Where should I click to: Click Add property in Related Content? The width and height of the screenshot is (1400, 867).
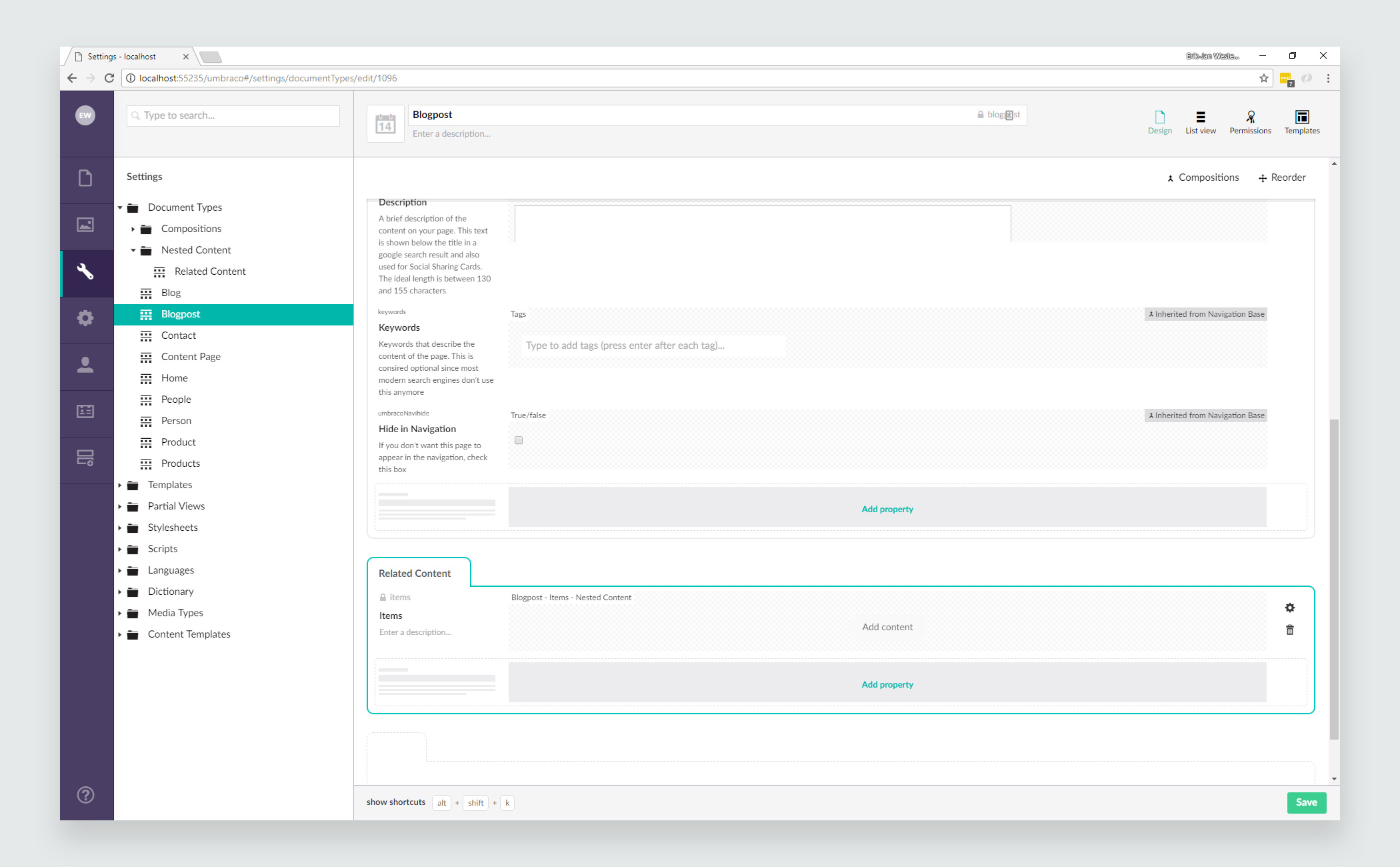(887, 684)
